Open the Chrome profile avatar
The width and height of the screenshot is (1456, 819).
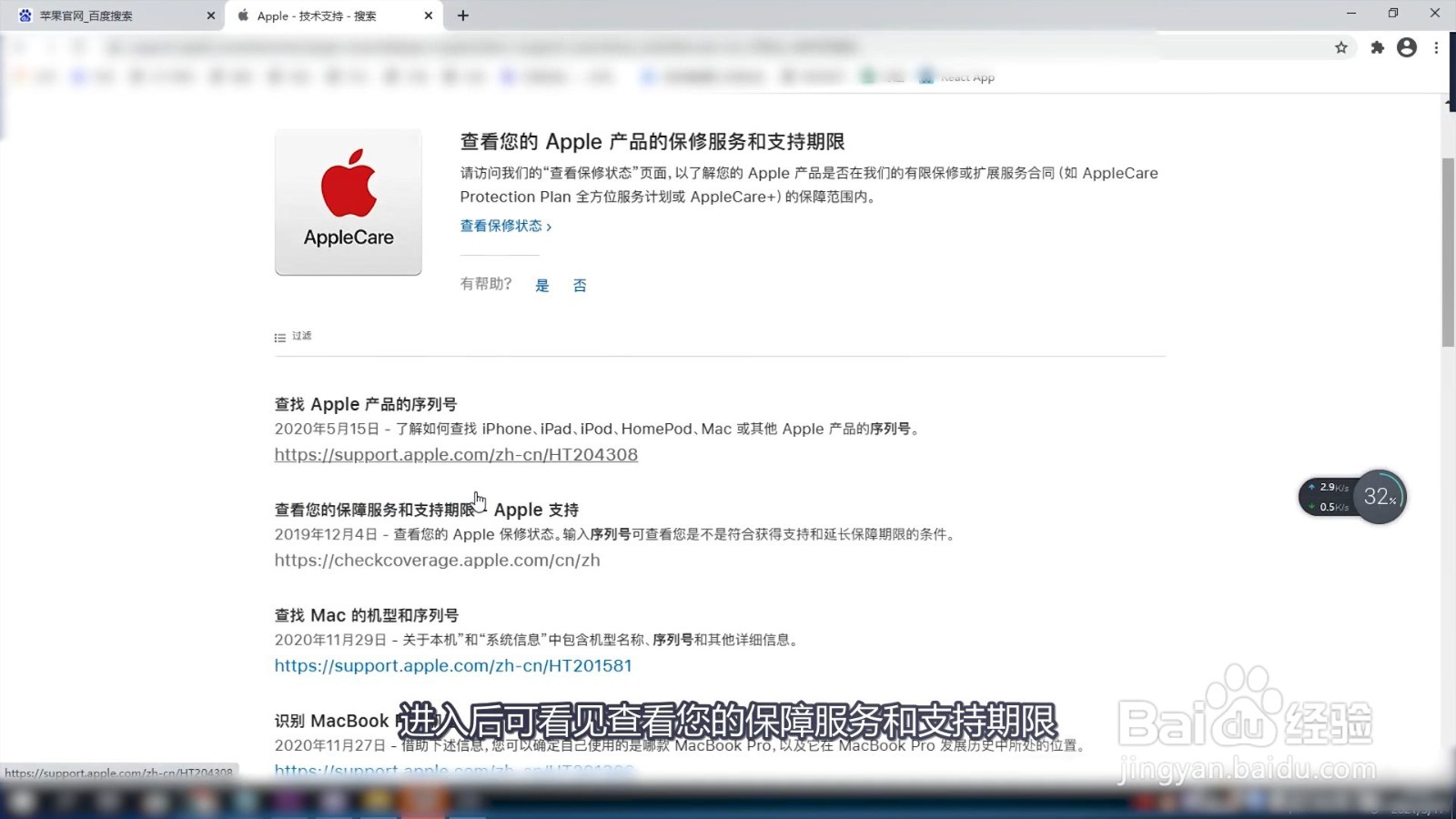(x=1407, y=47)
